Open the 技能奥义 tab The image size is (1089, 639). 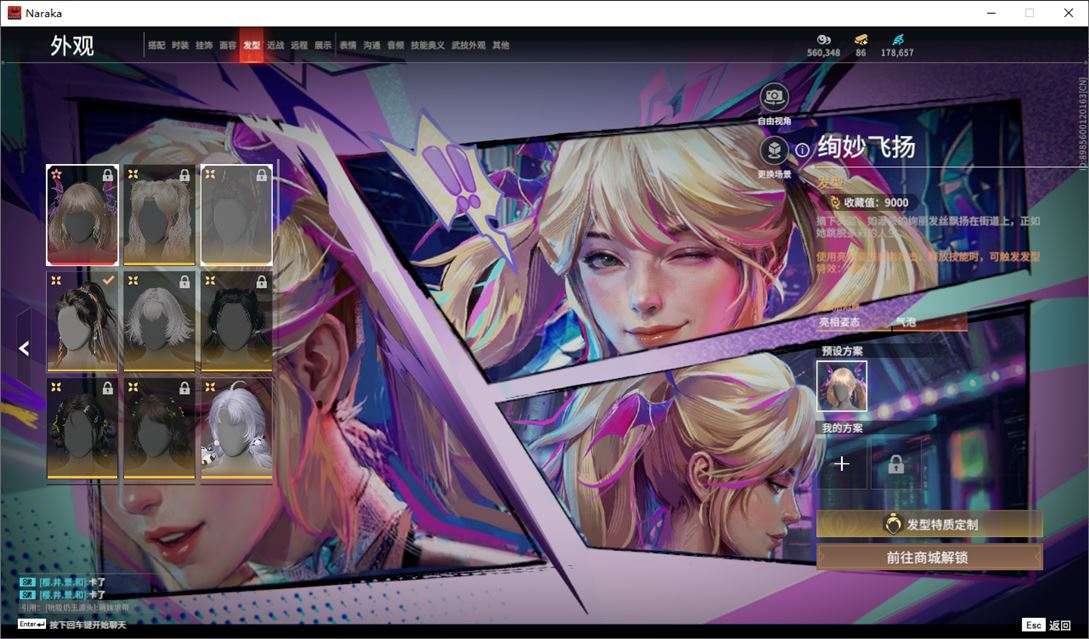click(x=427, y=45)
